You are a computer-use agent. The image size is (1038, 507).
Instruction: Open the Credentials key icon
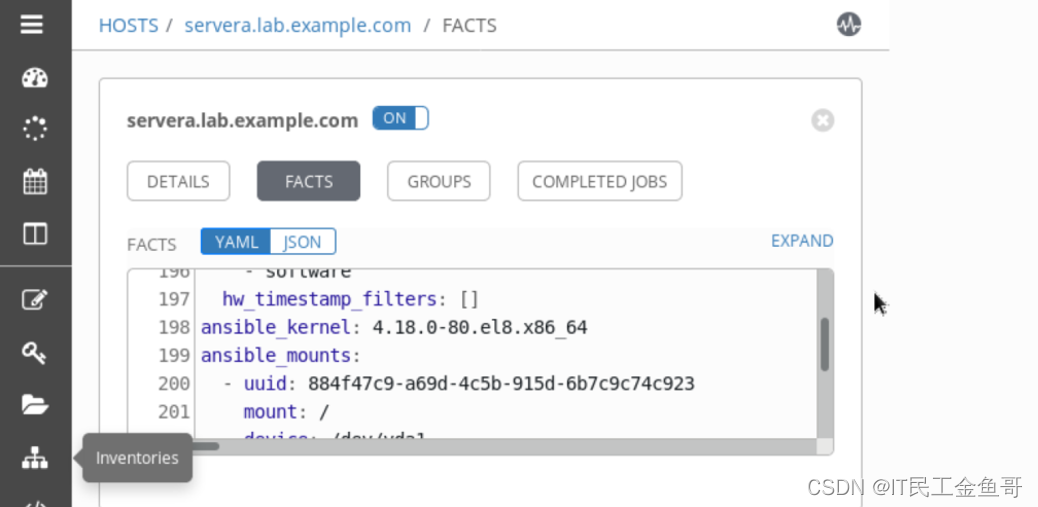coord(34,352)
